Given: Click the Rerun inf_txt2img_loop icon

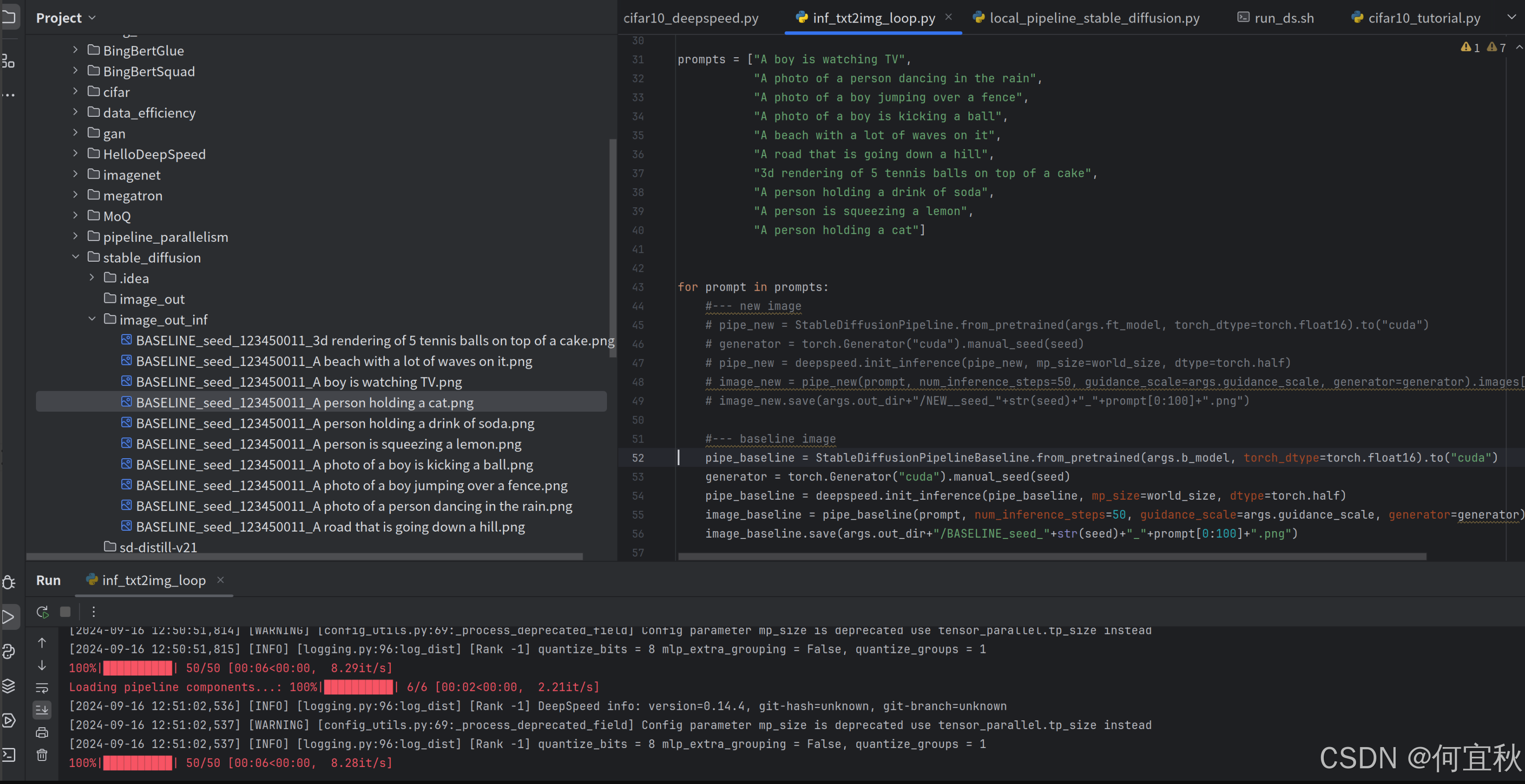Looking at the screenshot, I should tap(42, 612).
